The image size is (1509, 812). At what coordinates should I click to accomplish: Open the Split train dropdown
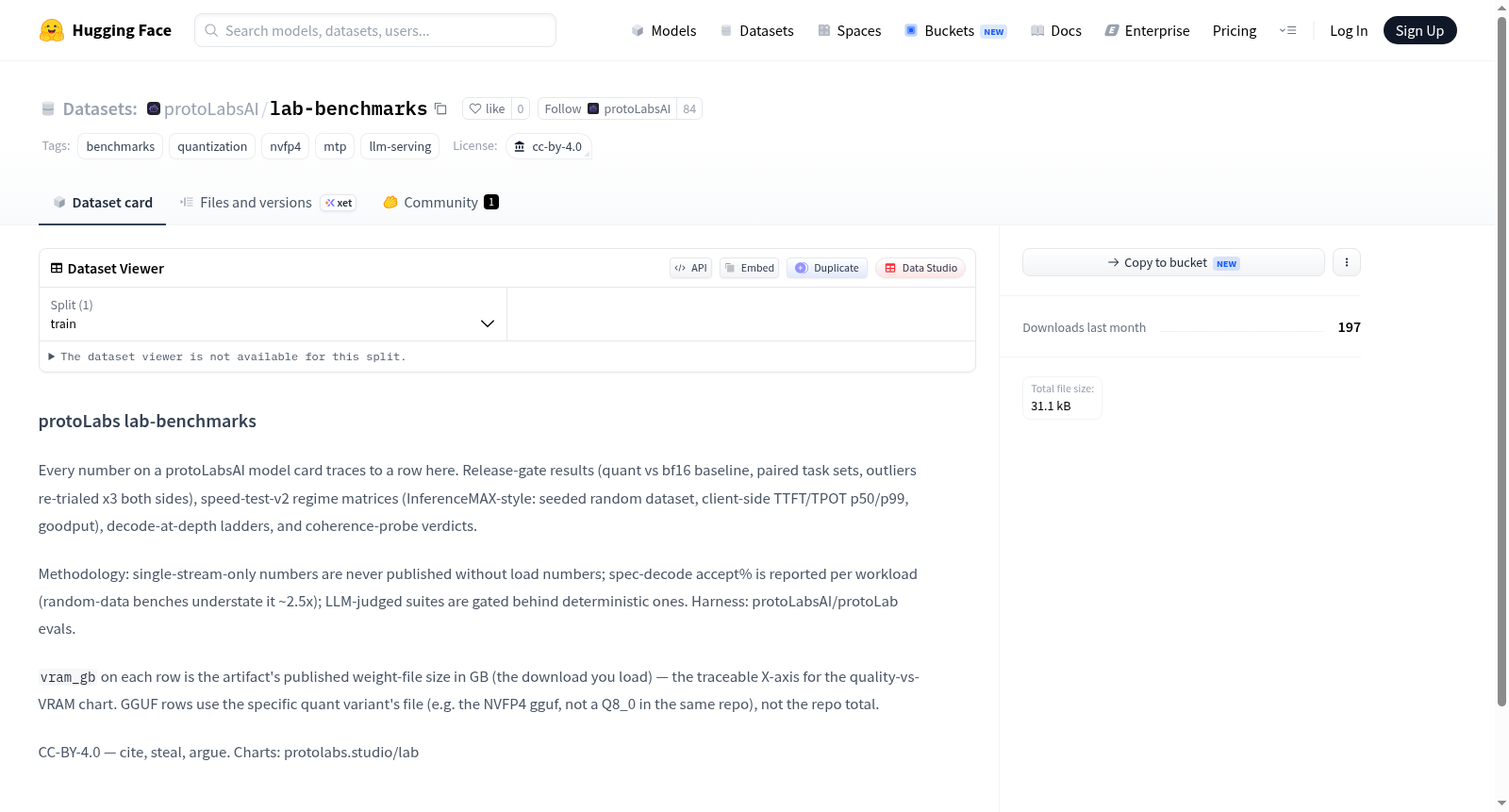pyautogui.click(x=273, y=314)
